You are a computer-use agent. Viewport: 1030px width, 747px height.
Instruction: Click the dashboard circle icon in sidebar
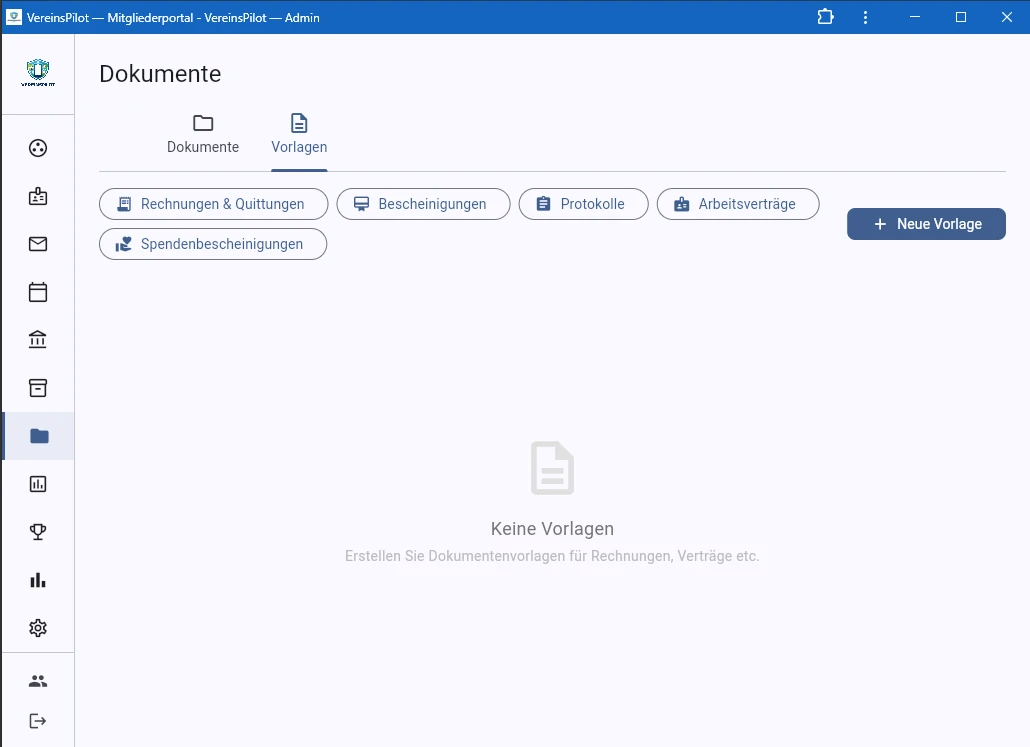pos(38,148)
